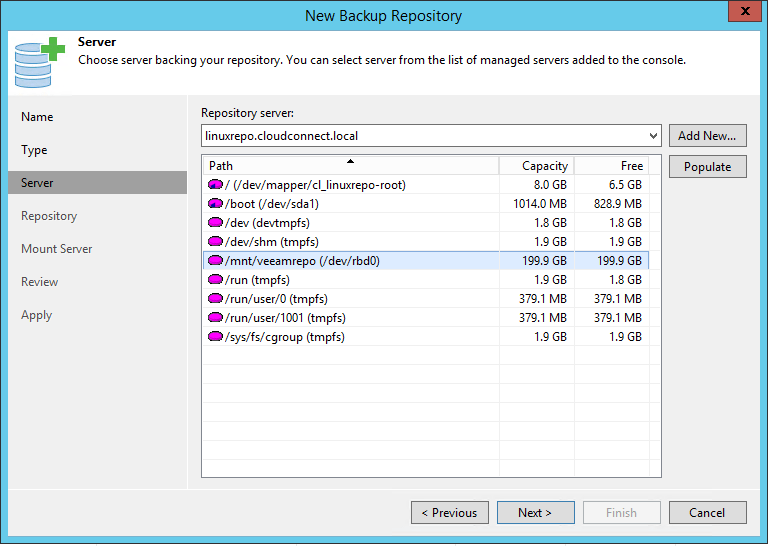Screen dimensions: 768x546
Task: Click the 199.9 GB free cell
Action: (x=619, y=261)
